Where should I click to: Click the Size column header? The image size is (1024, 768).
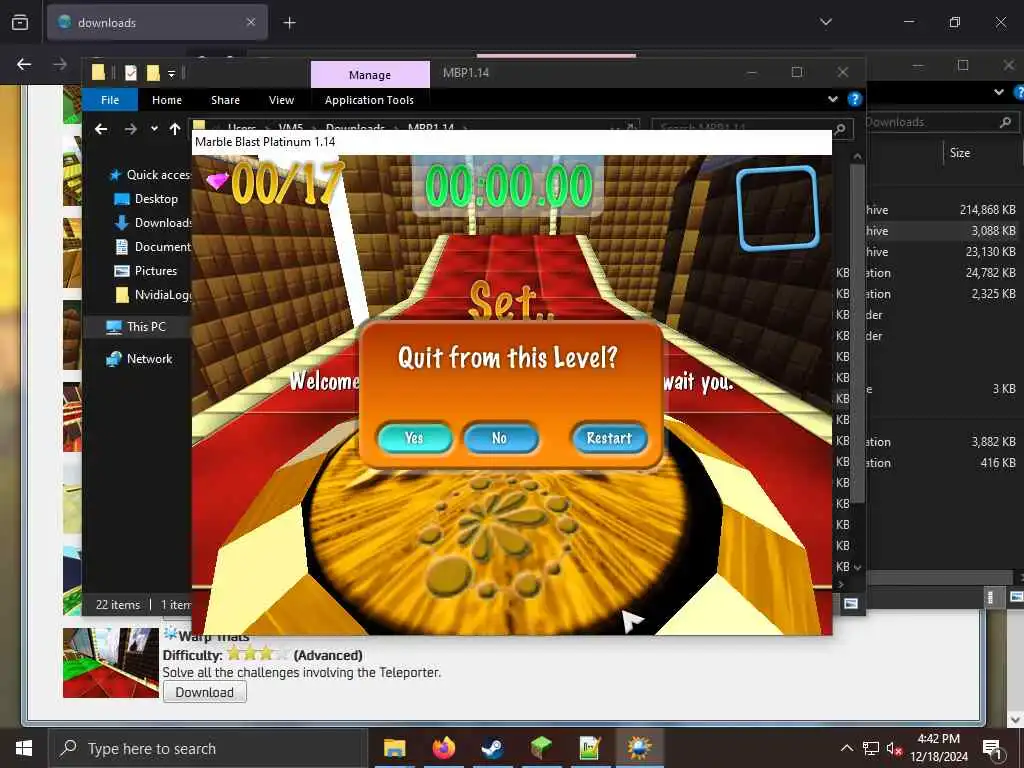(x=959, y=153)
